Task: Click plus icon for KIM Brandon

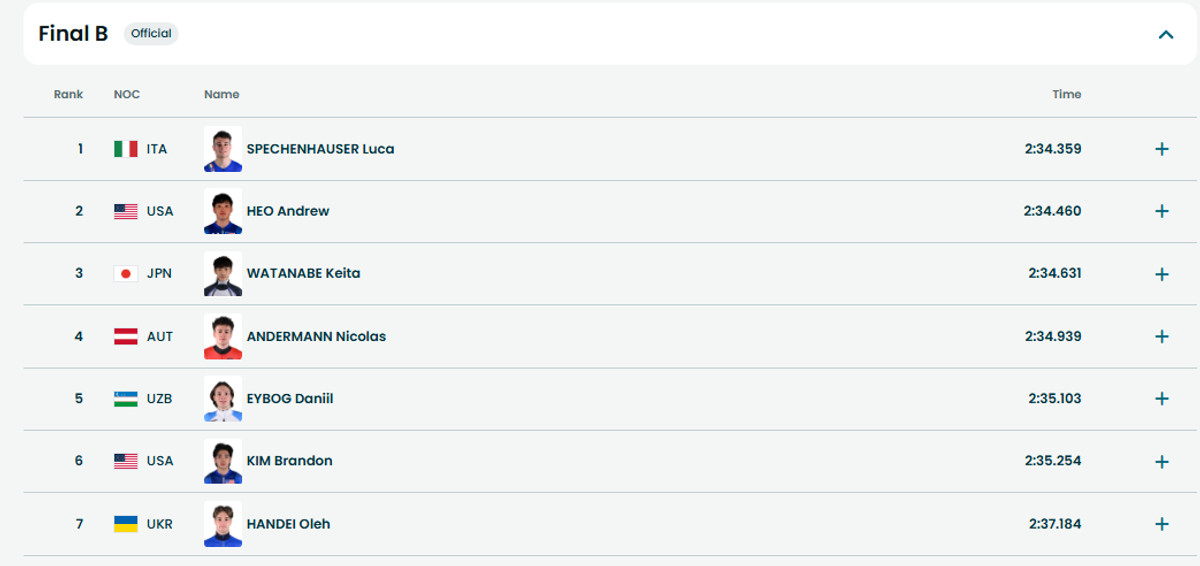Action: click(1162, 461)
